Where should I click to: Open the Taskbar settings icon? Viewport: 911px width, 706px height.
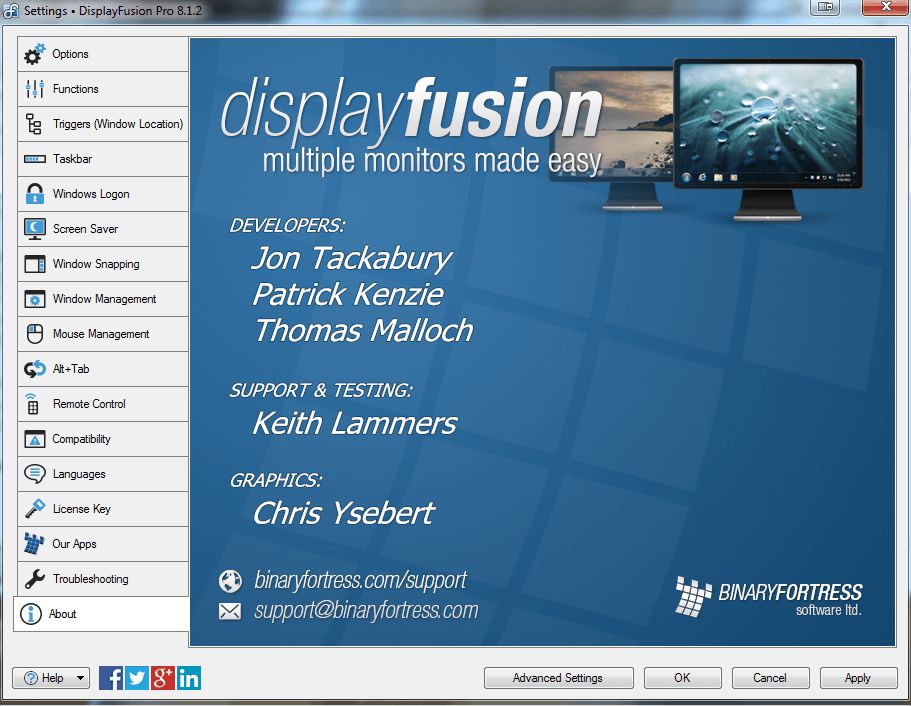33,159
